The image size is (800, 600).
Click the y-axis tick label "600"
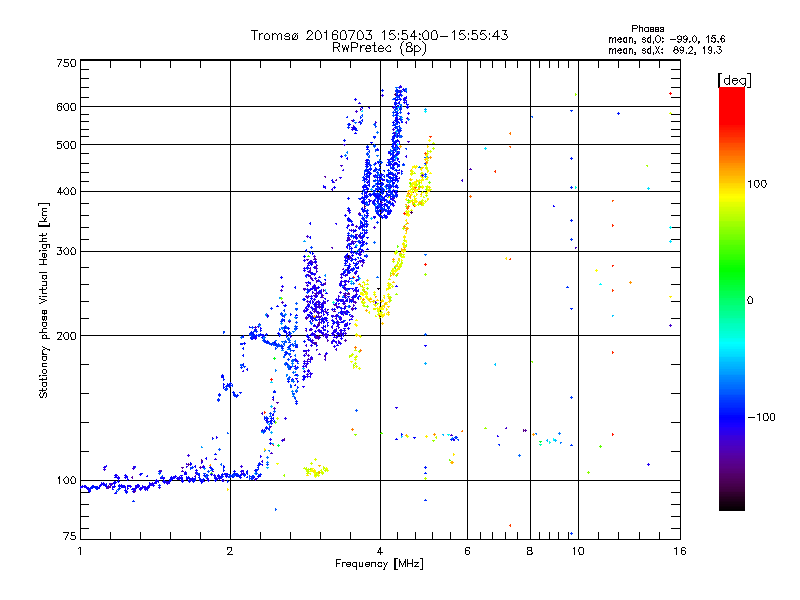pos(66,107)
